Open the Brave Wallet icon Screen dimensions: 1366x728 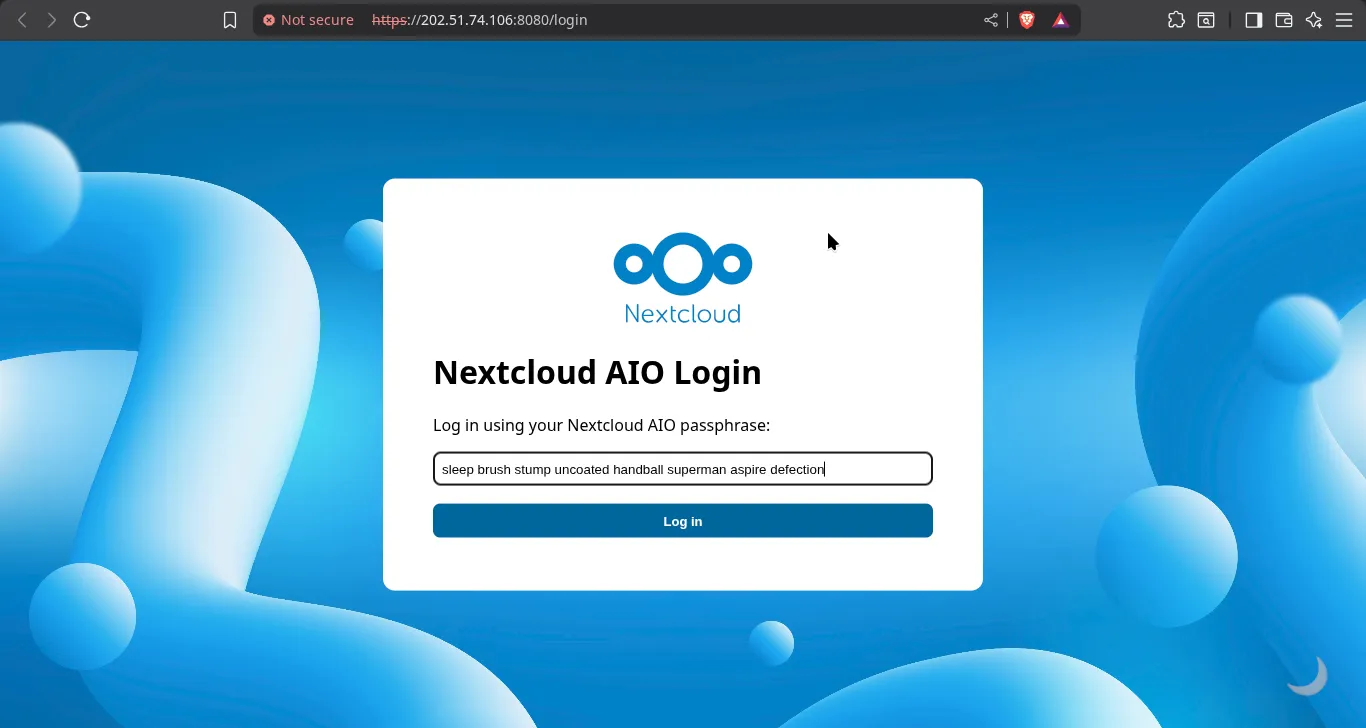click(1284, 20)
